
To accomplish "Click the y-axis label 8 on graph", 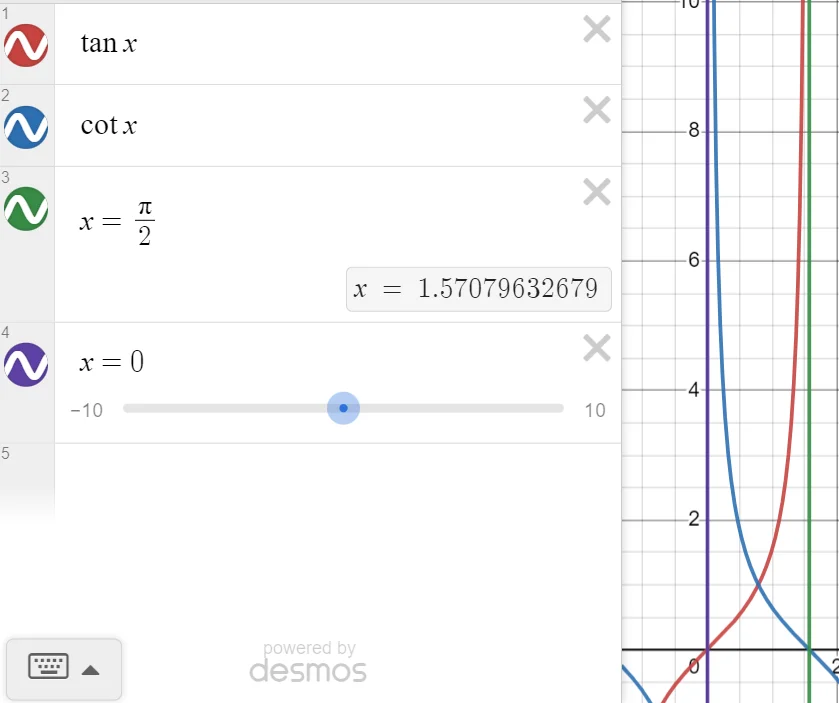I will click(693, 130).
